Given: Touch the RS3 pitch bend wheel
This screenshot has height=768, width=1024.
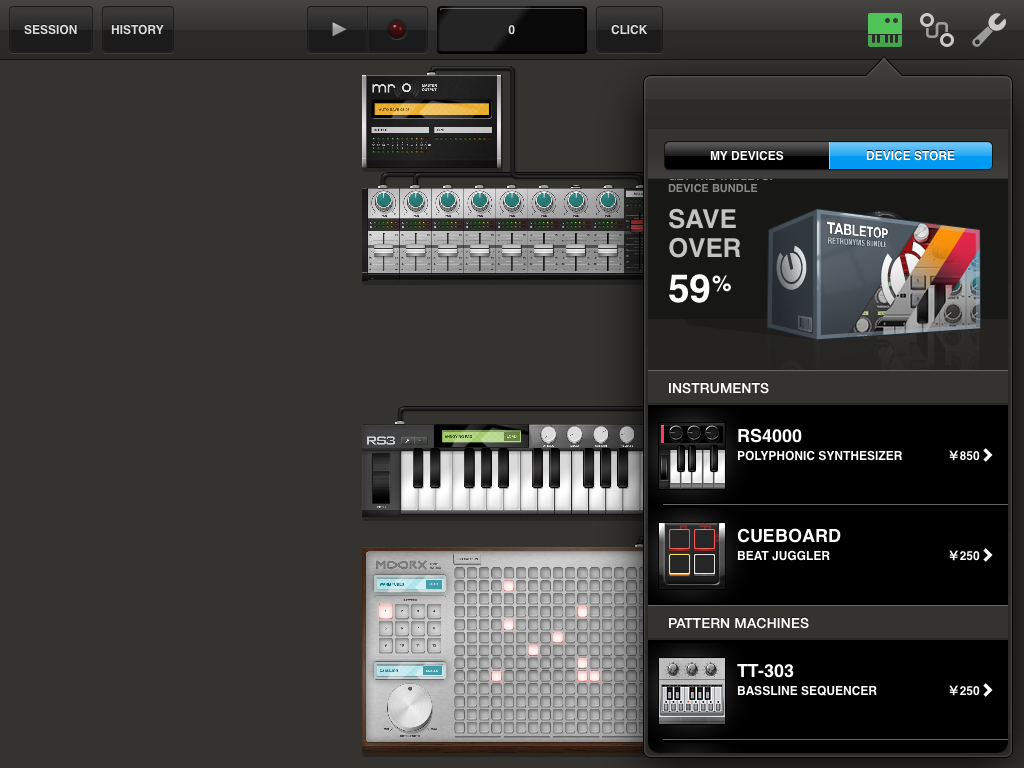Looking at the screenshot, I should coord(381,478).
